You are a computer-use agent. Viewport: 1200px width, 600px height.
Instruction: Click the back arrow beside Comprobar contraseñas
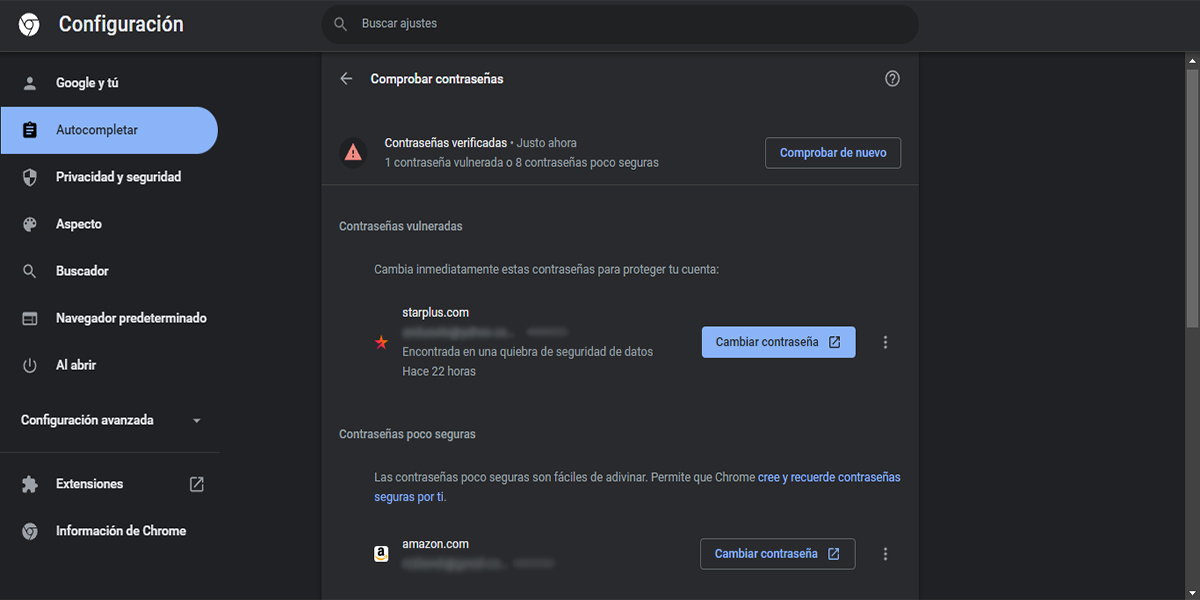(x=346, y=79)
